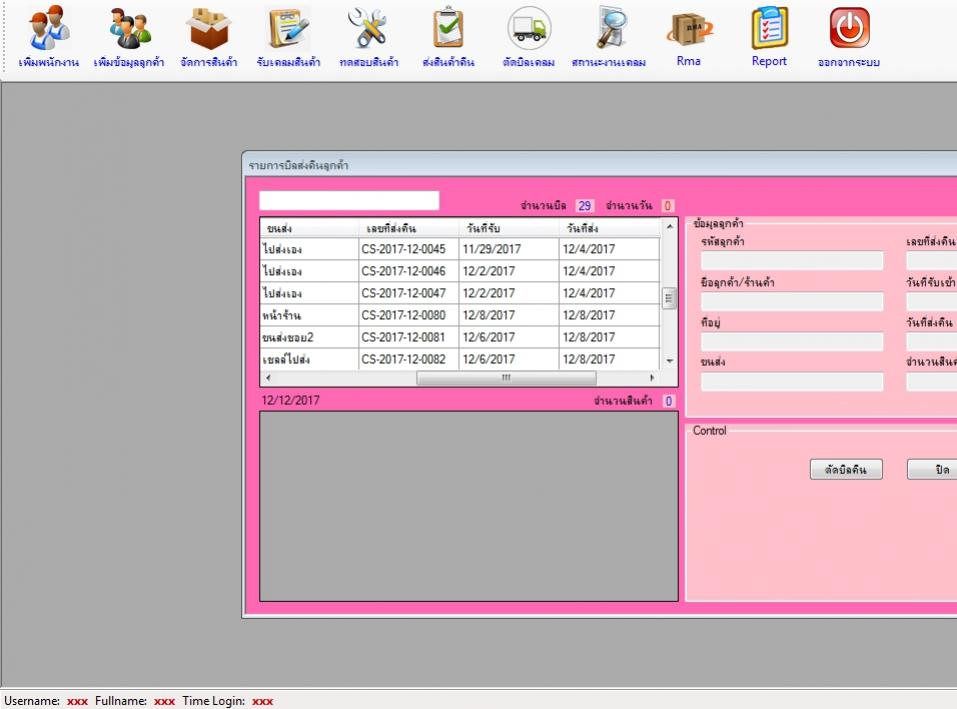Open ตัดบิลเคลม truck icon
Viewport: 957px width, 709px height.
tap(529, 37)
